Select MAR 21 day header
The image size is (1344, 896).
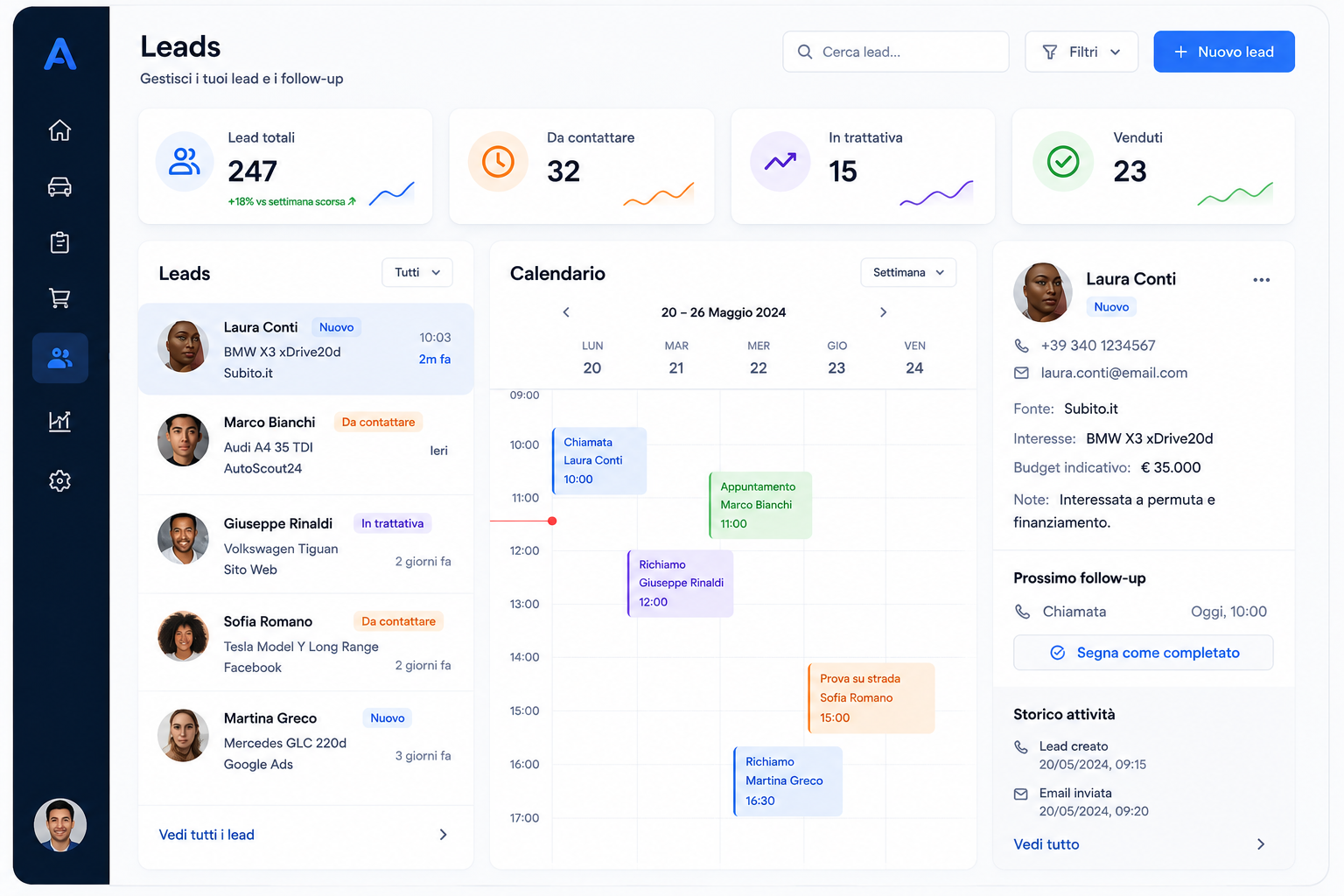pyautogui.click(x=676, y=358)
